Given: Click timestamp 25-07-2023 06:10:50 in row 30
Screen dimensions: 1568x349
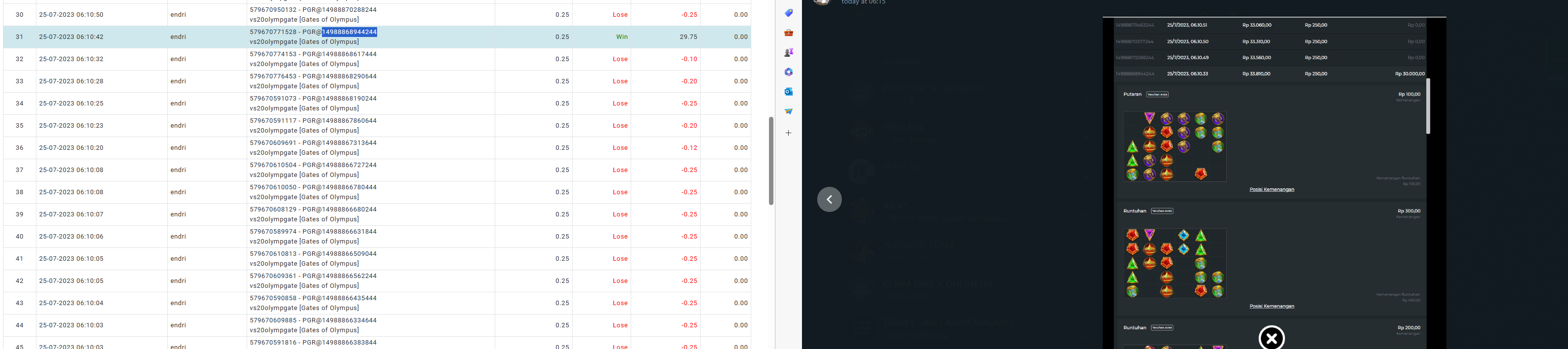Looking at the screenshot, I should 71,15.
